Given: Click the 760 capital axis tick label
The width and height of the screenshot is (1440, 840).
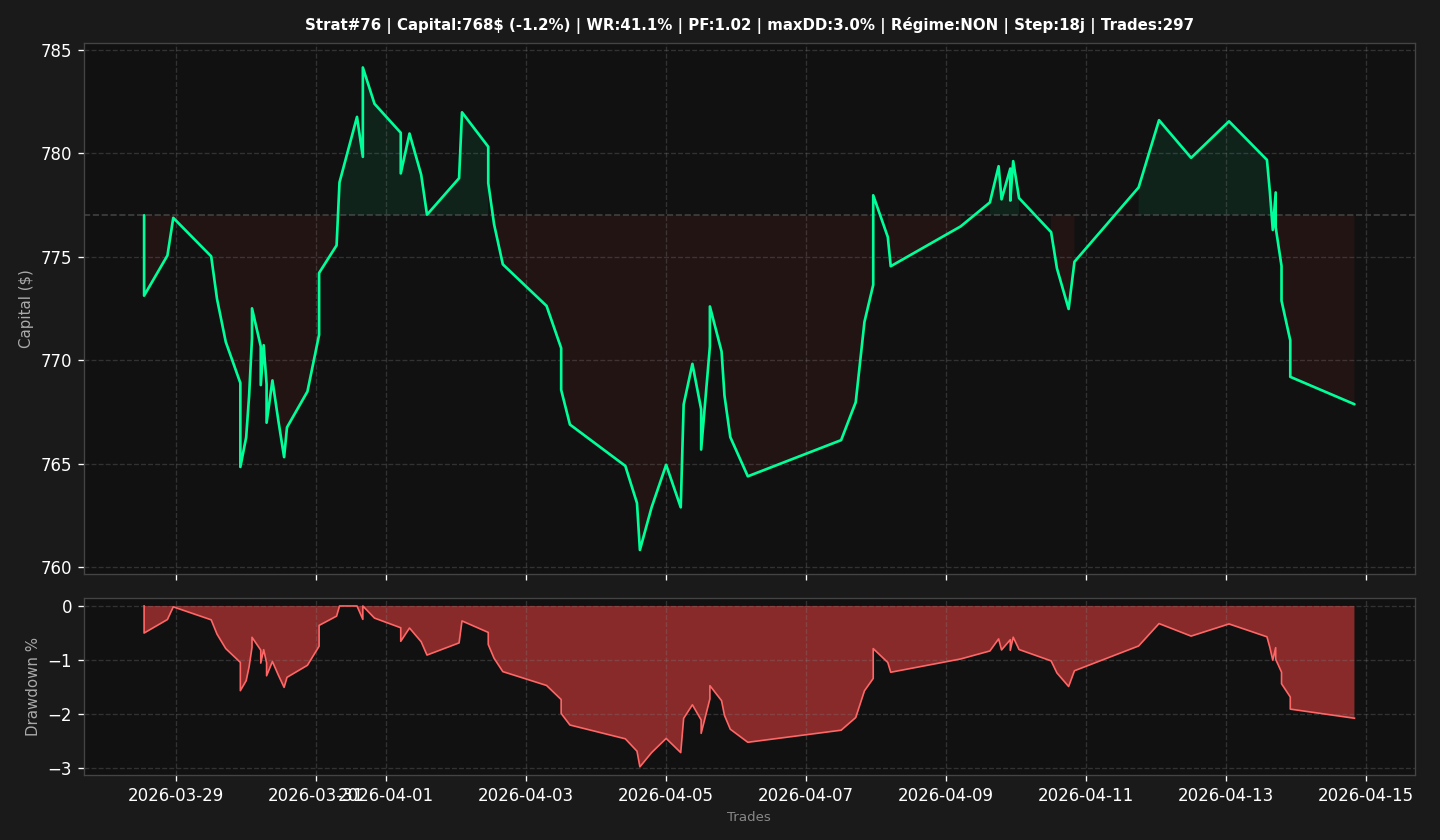Looking at the screenshot, I should tap(56, 568).
